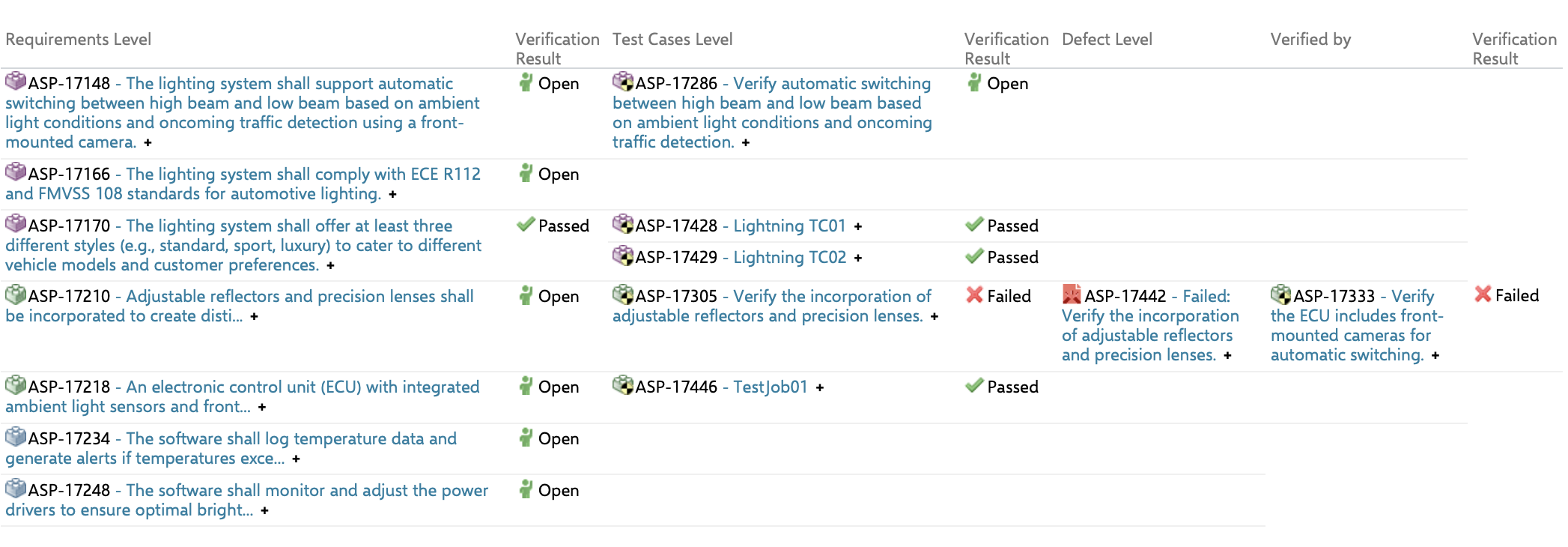
Task: Click the ASP-17210 green requirement icon
Action: [x=16, y=294]
